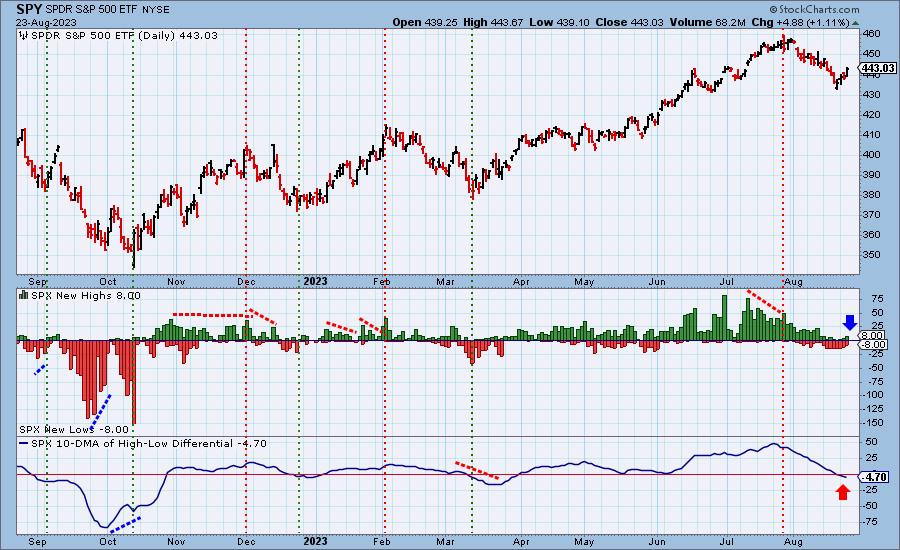The image size is (900, 550).
Task: Open the StockCharts.com copyright link
Action: (x=814, y=9)
